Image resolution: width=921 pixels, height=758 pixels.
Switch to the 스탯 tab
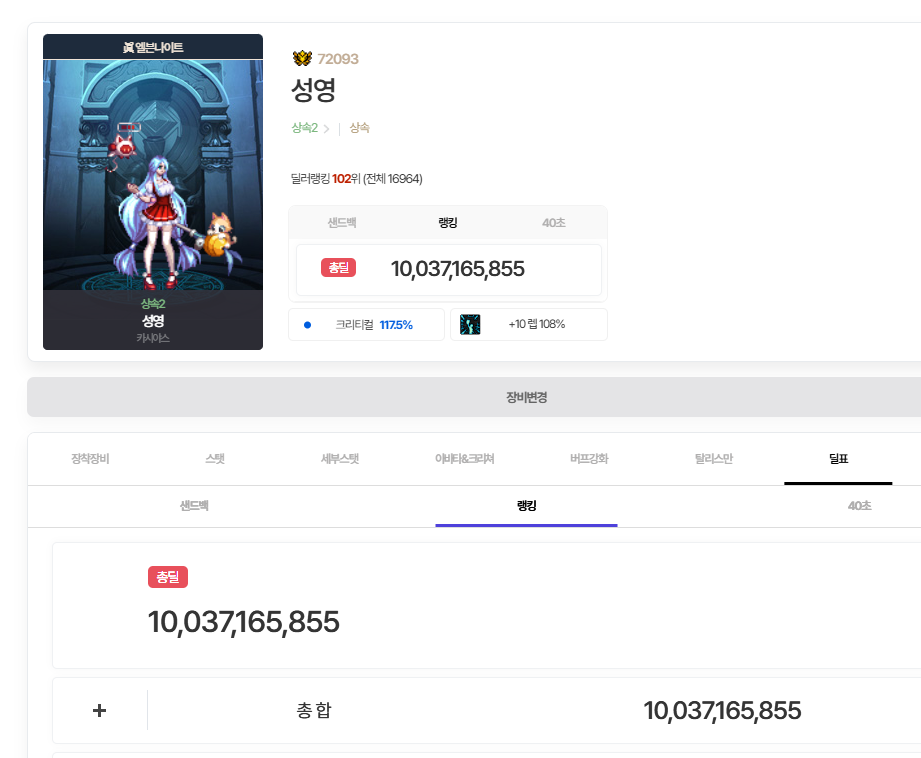[x=215, y=459]
